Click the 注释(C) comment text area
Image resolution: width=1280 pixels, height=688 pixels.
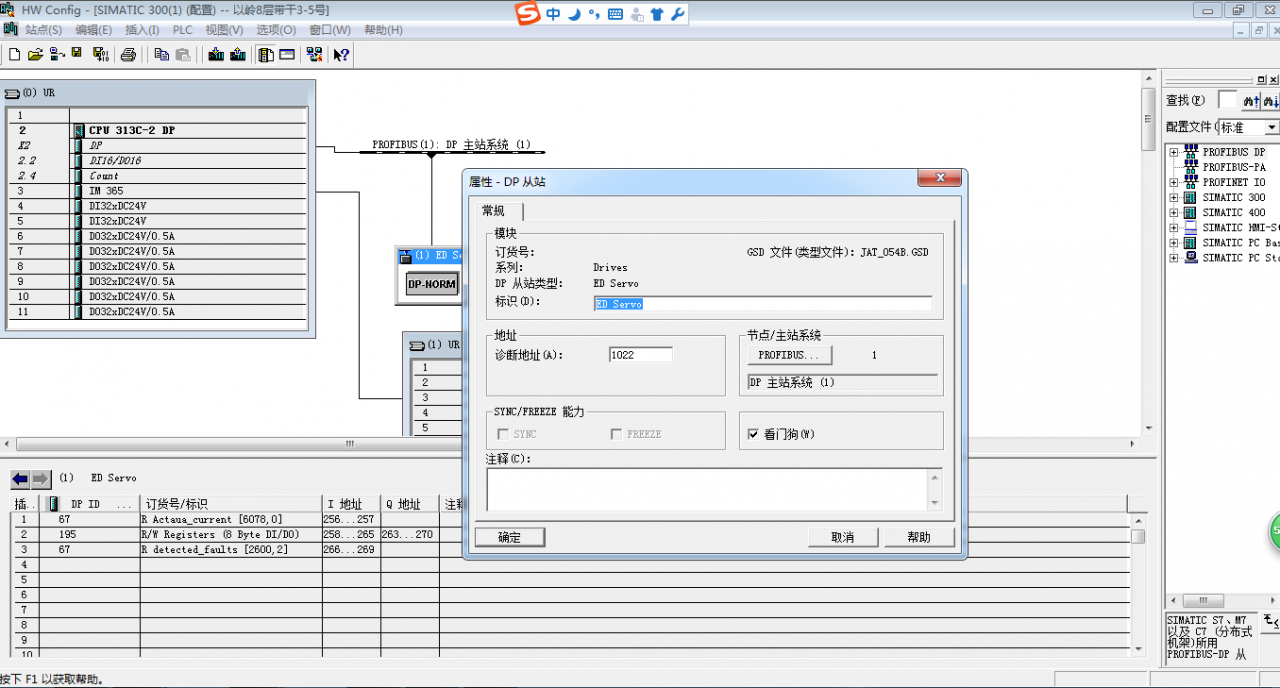(708, 490)
